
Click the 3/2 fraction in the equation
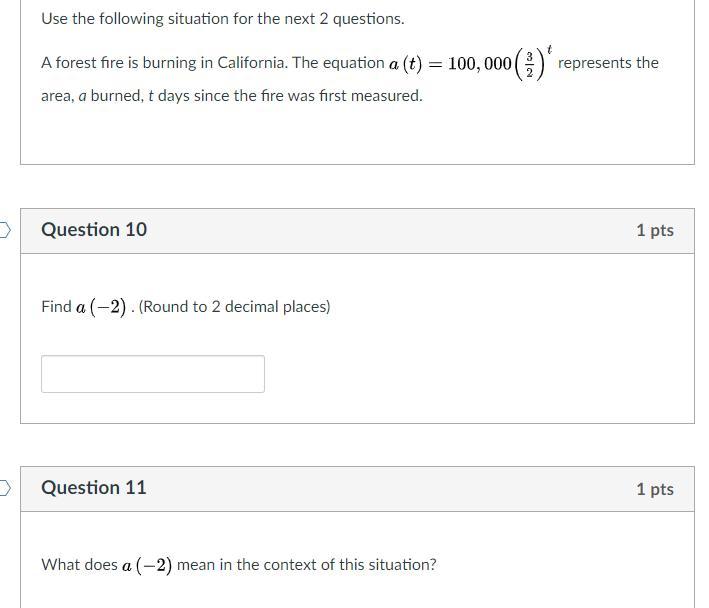point(529,64)
